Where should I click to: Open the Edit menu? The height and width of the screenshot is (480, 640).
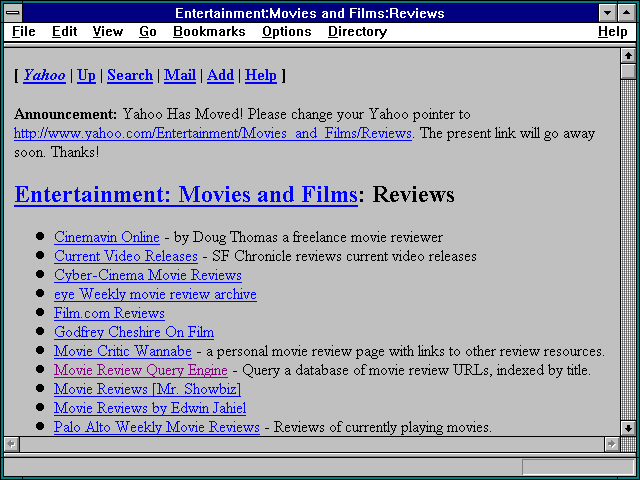tap(64, 32)
